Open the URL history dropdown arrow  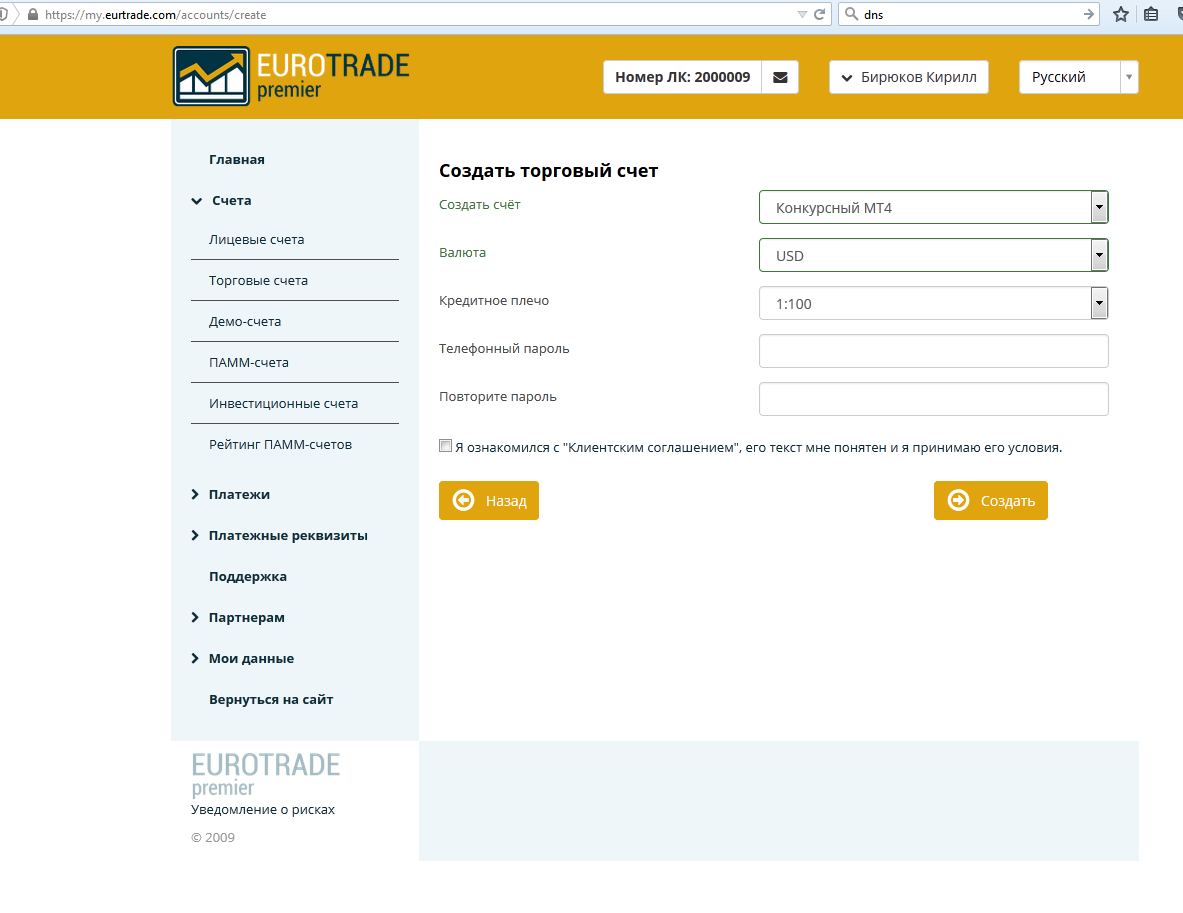tap(802, 14)
